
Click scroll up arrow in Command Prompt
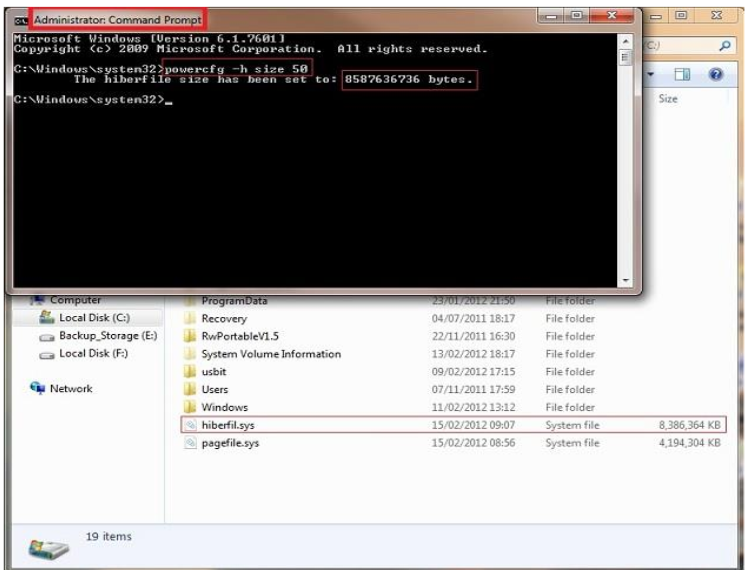point(626,42)
